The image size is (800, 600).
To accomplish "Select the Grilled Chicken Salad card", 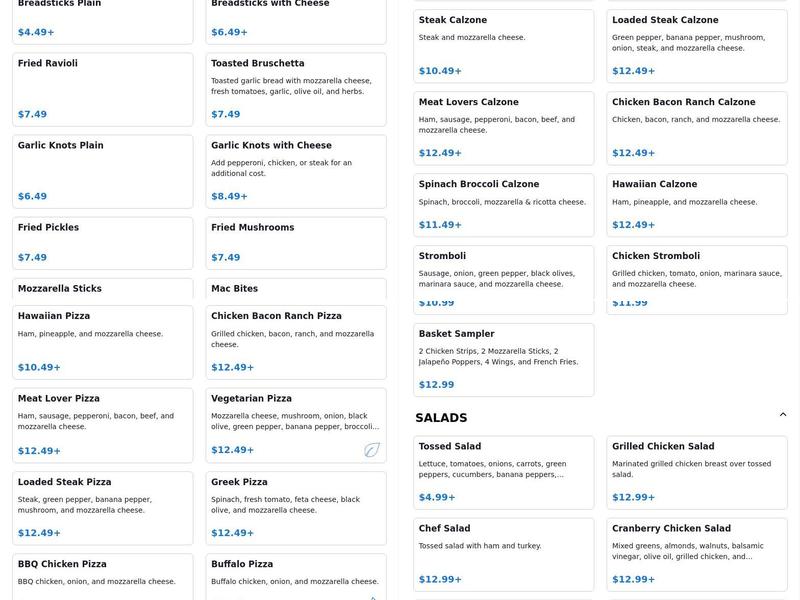I will coord(696,472).
